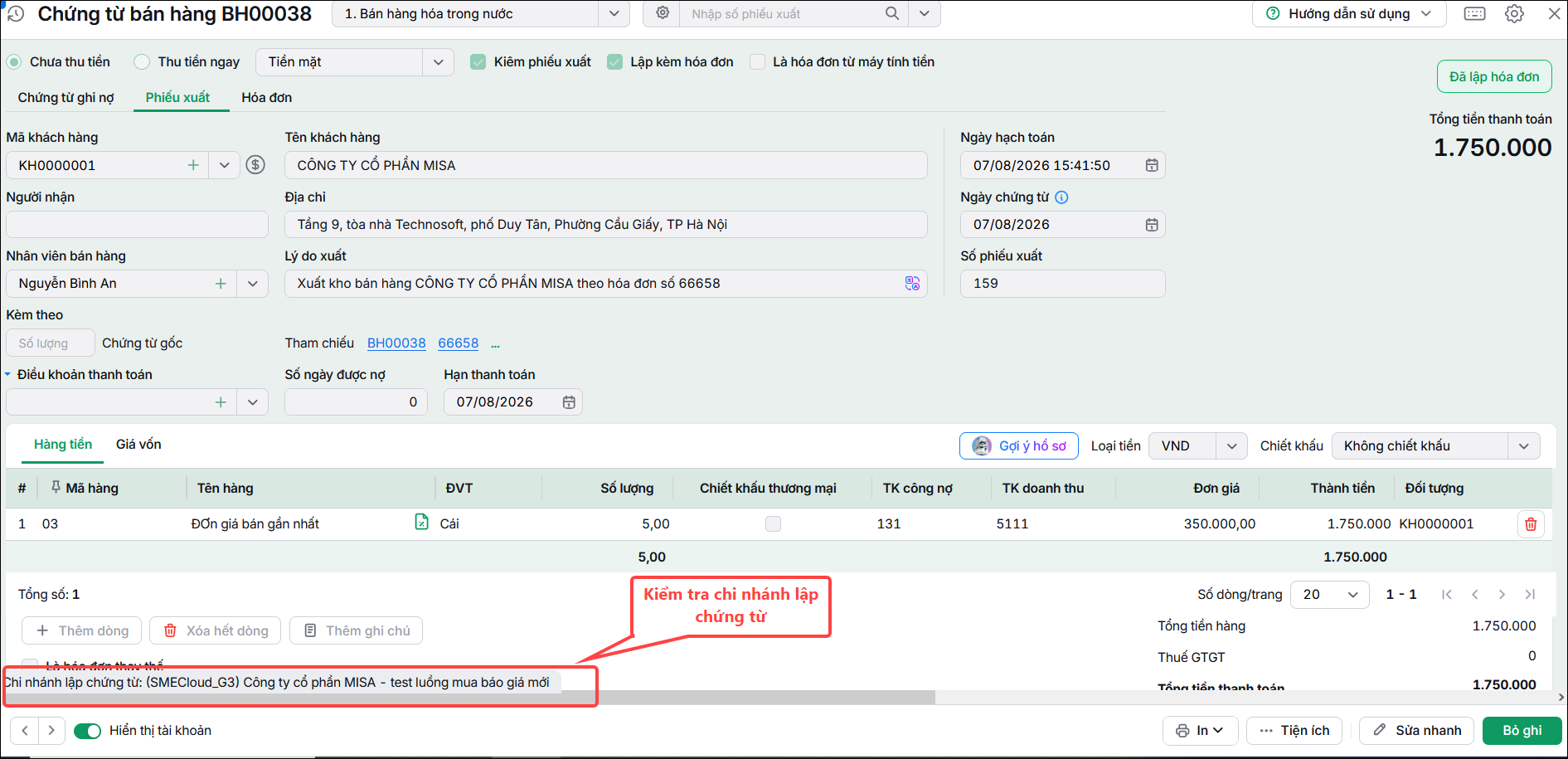Open the keyboard shortcuts icon
1568x759 pixels.
tap(1475, 13)
